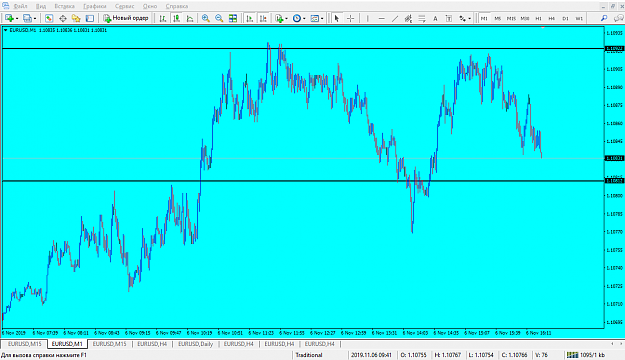Expand the new chart dropdown arrow

17,19
